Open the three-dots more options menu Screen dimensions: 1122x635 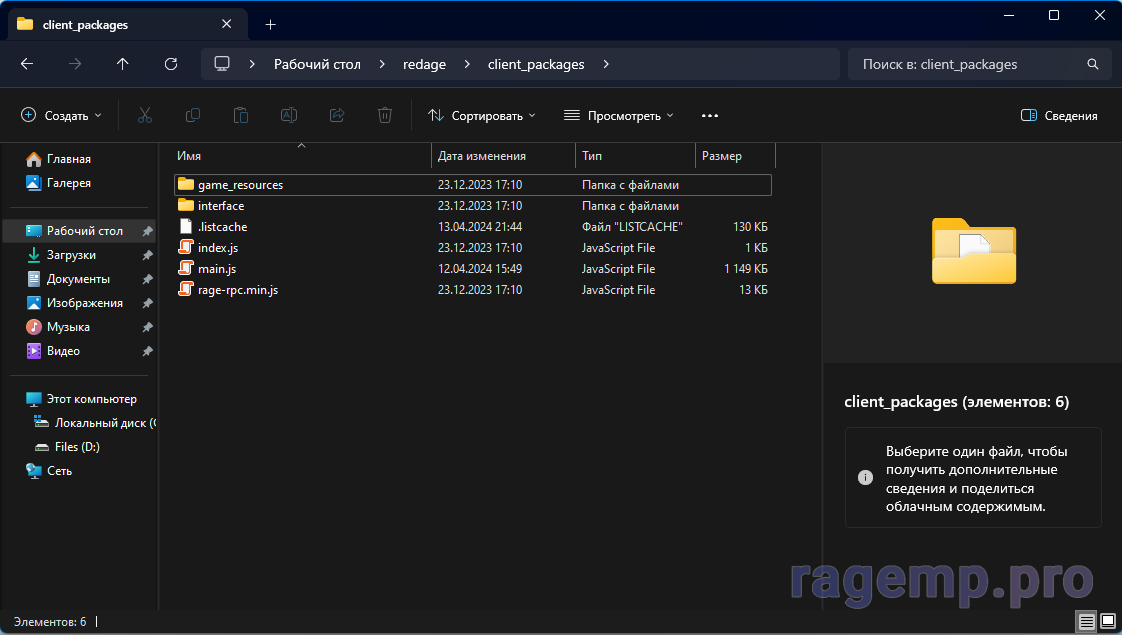pyautogui.click(x=710, y=116)
